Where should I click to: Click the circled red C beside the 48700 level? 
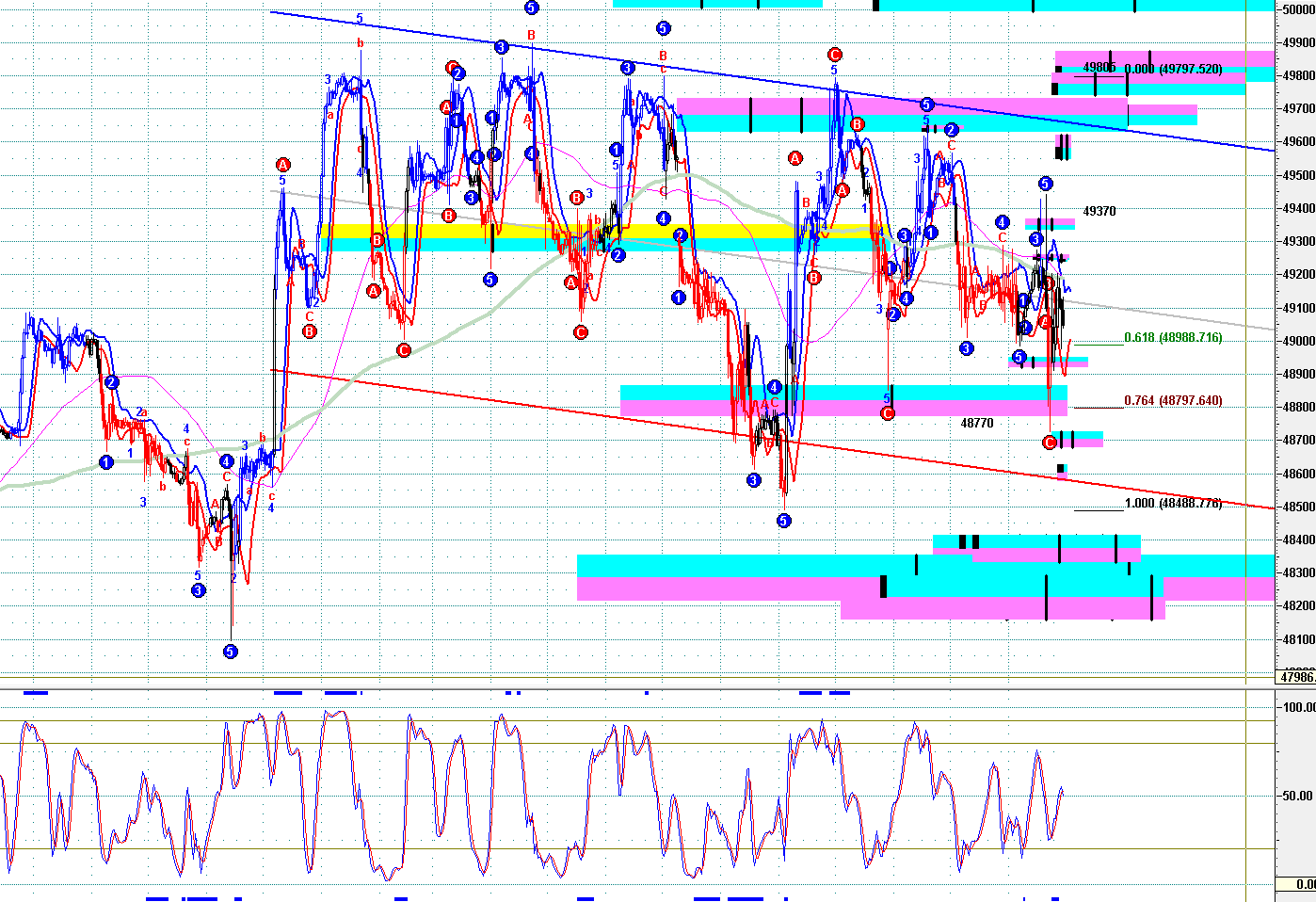click(1051, 443)
